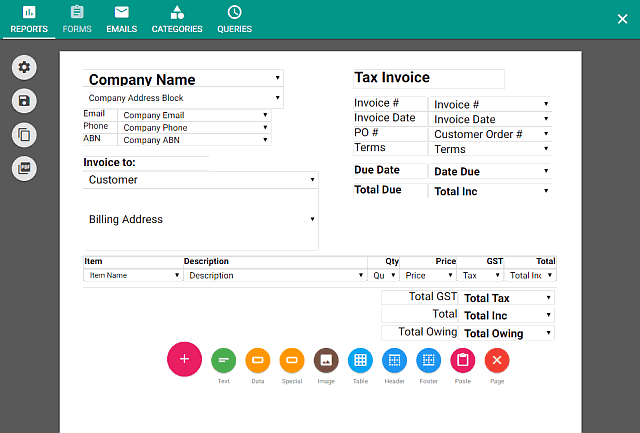
Task: Close the report editor
Action: [621, 19]
